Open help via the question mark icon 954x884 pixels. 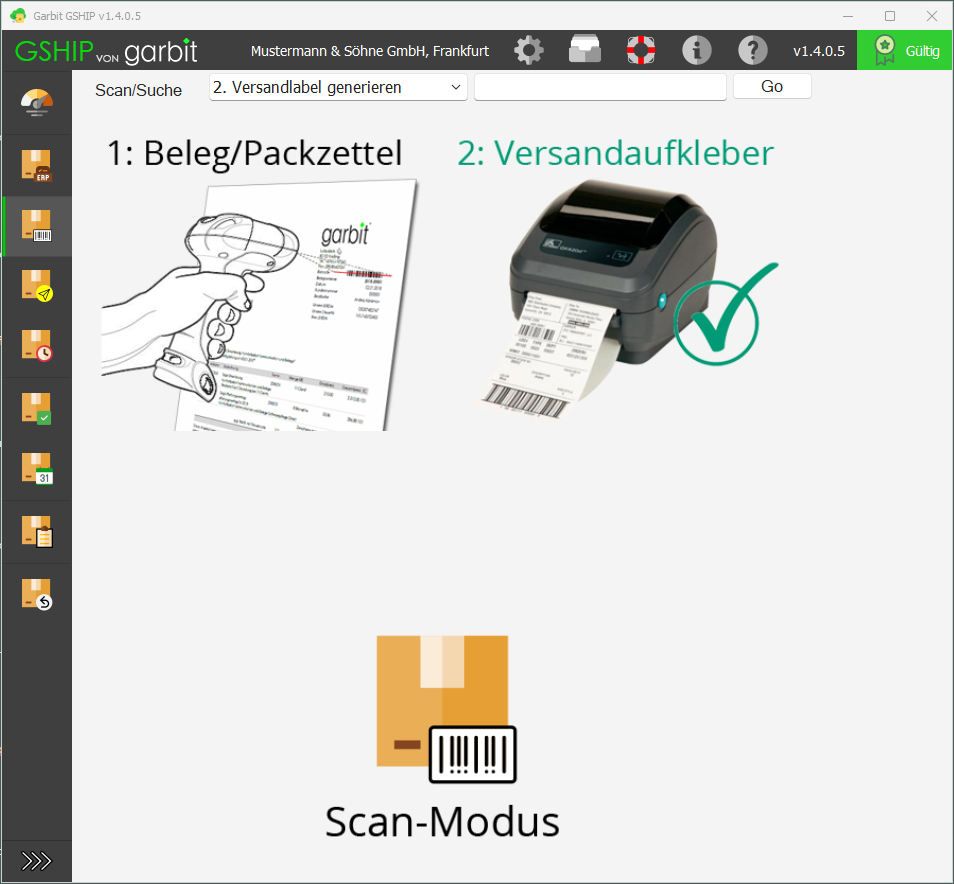[x=753, y=50]
